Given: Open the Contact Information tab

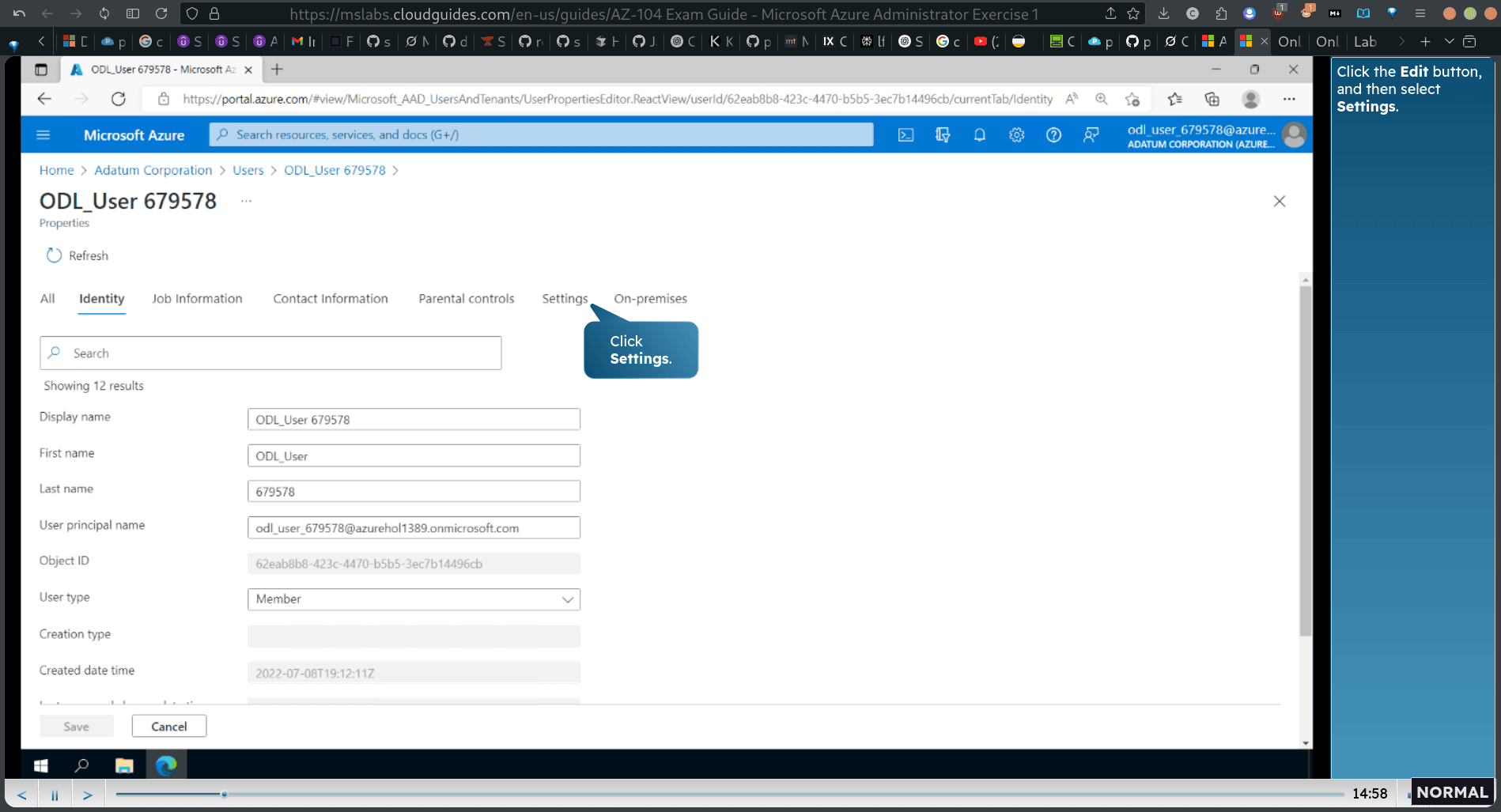Looking at the screenshot, I should 331,299.
